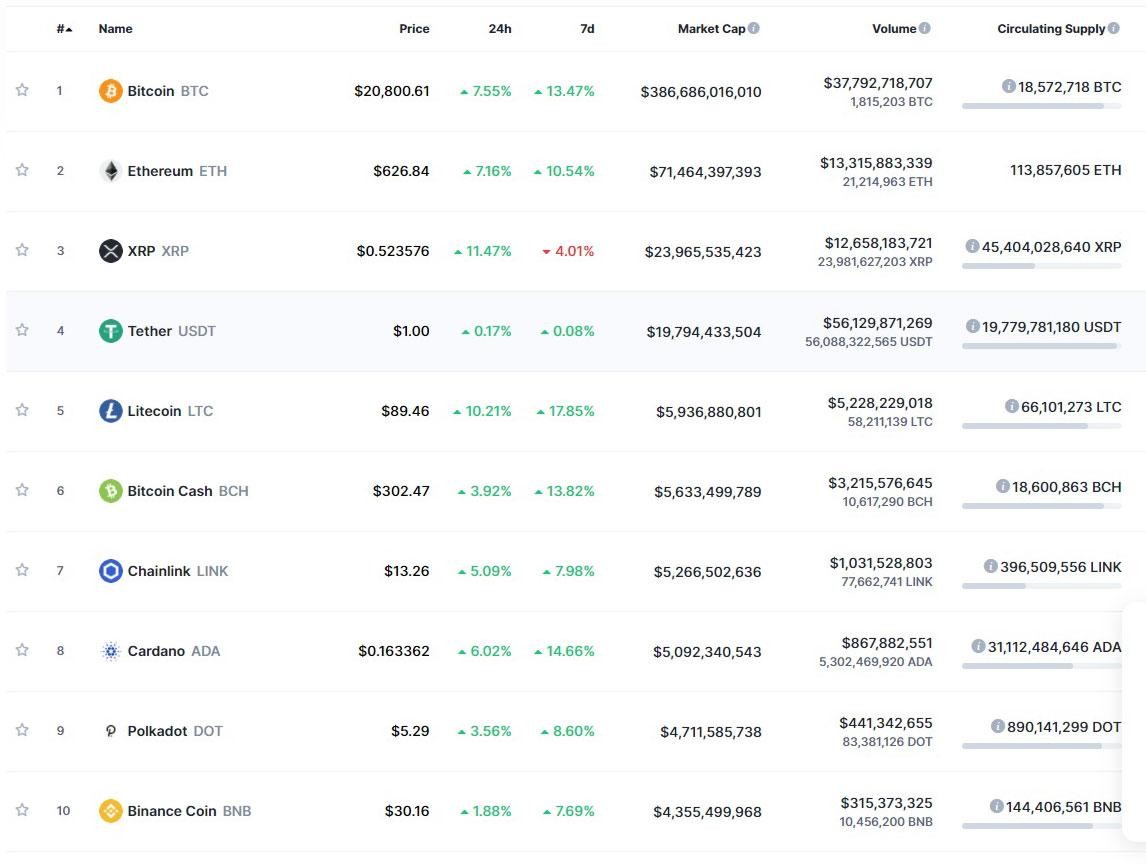The width and height of the screenshot is (1146, 864).
Task: Click the Cardano ADA logo
Action: [x=109, y=650]
